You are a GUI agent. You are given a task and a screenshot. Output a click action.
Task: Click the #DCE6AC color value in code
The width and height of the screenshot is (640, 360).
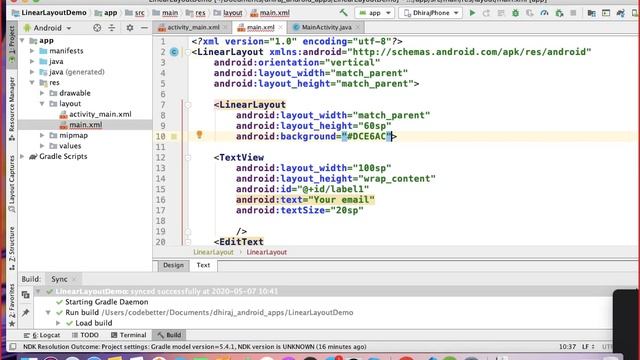[366, 136]
